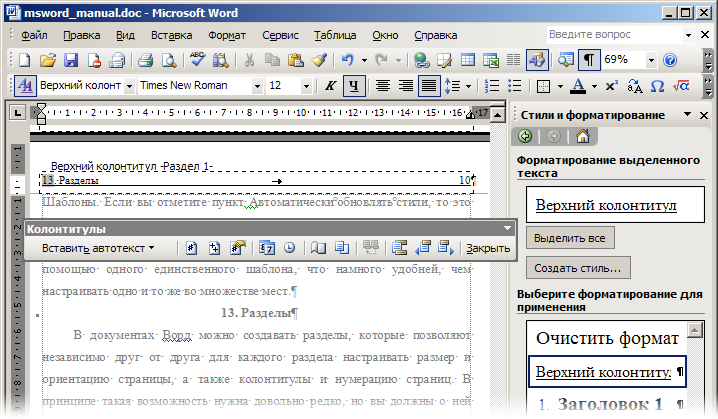Viewport: 718px width, 419px height.
Task: Open the Вставка menu
Action: point(172,35)
